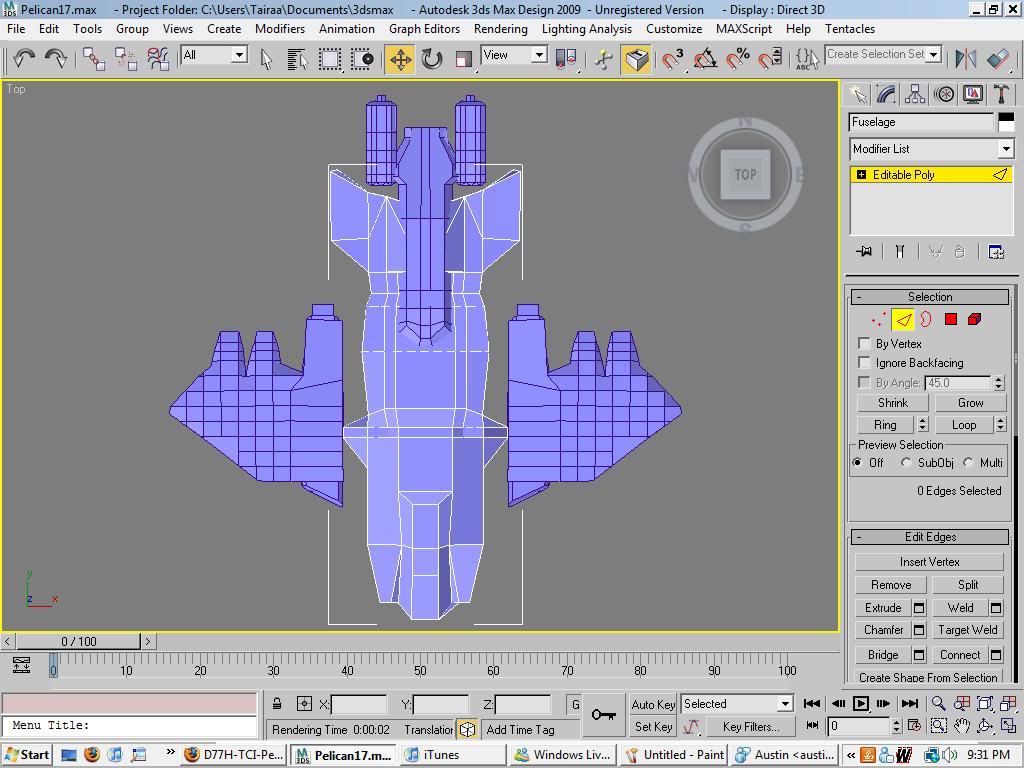Select the Off preview selection radio

(857, 462)
